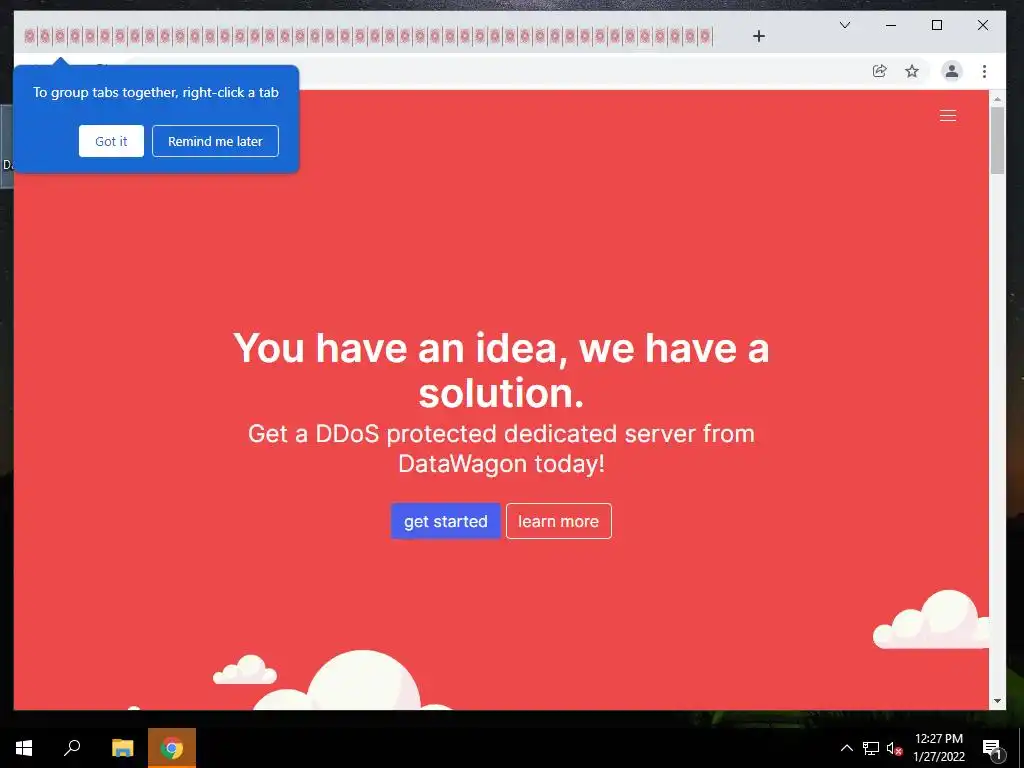The width and height of the screenshot is (1024, 768).
Task: Click the scrollbar down arrow
Action: (997, 701)
